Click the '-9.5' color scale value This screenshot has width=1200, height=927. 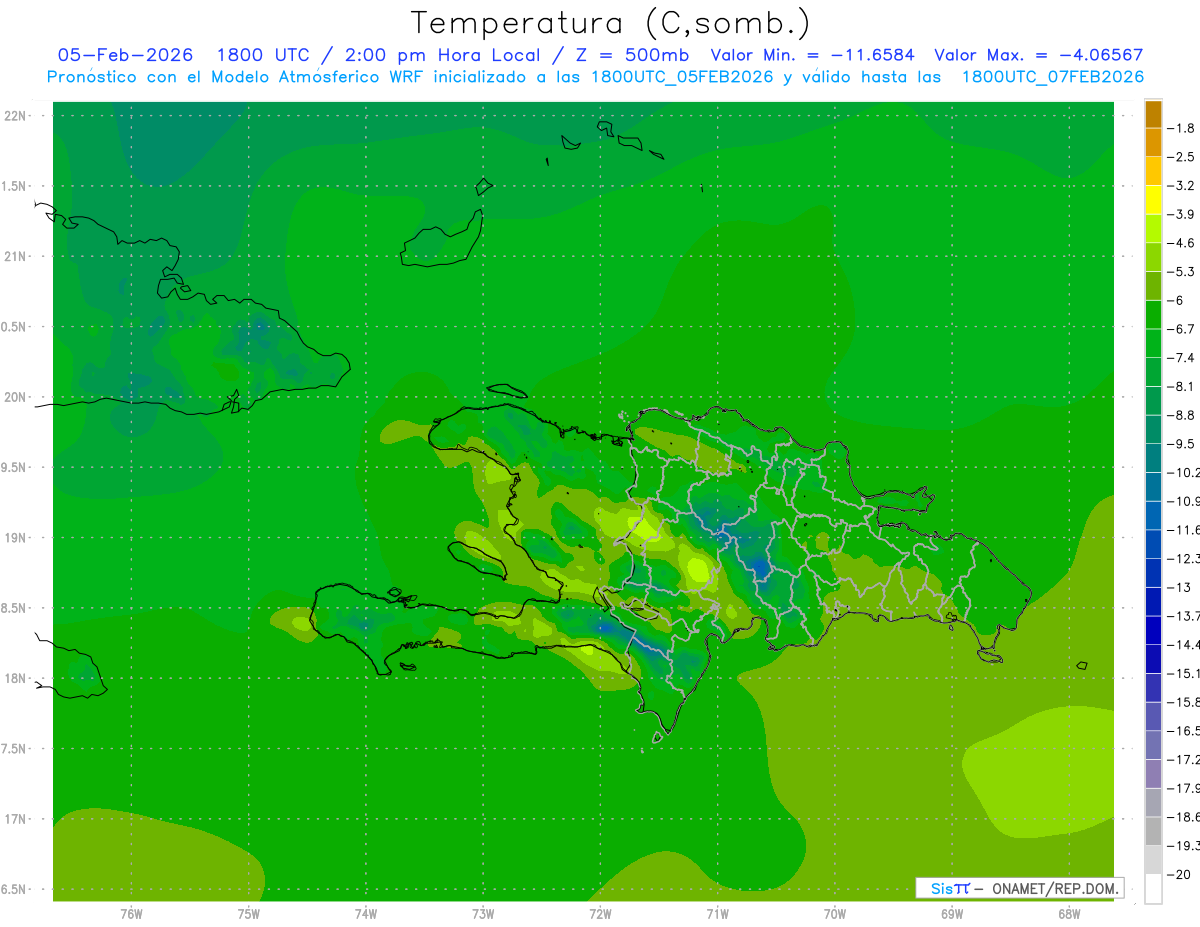[1181, 443]
